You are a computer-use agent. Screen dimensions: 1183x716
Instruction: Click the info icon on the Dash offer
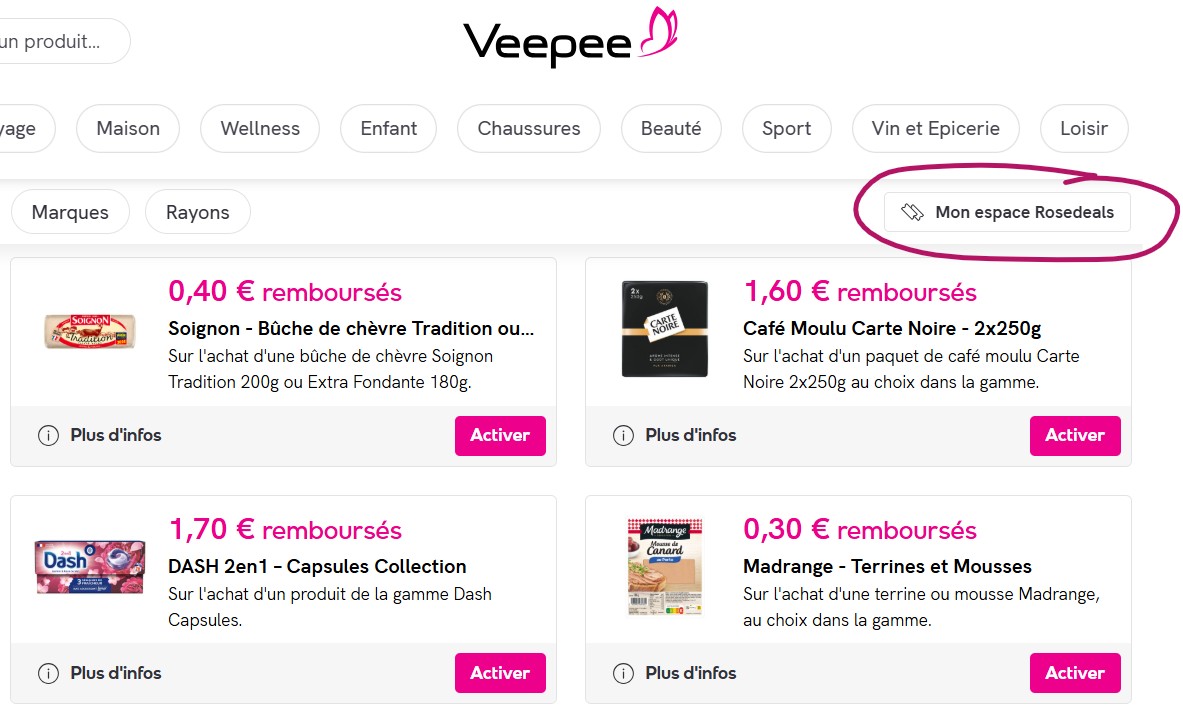click(x=47, y=673)
